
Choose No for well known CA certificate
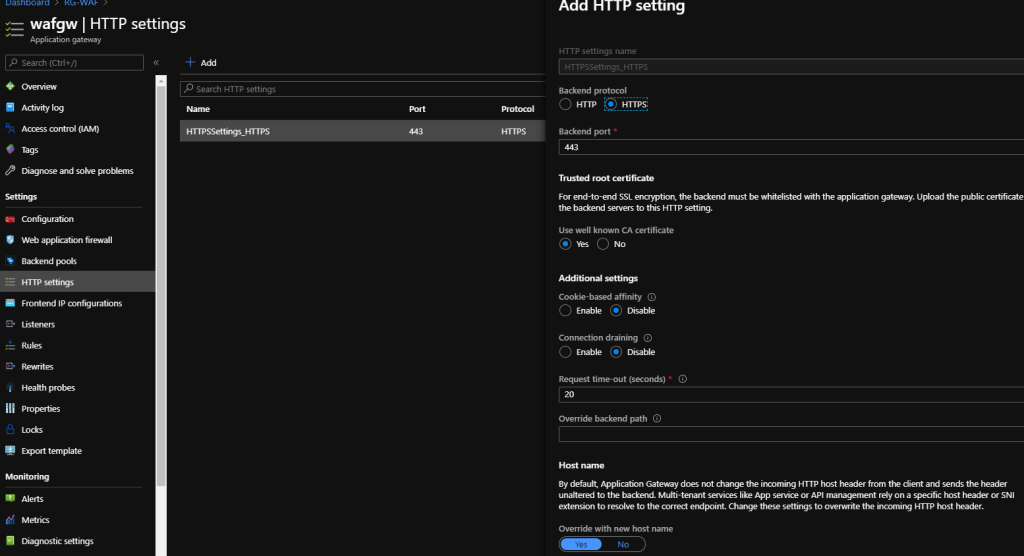click(x=603, y=244)
